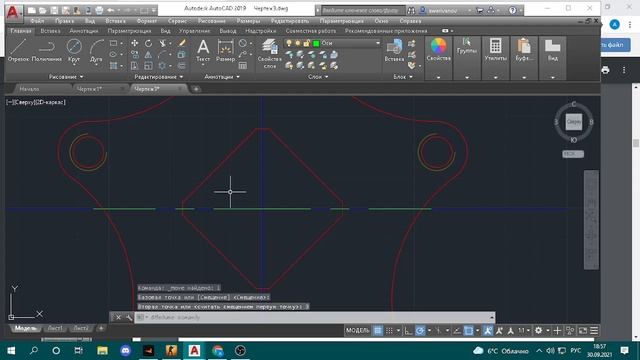
Task: Expand the Редактирование panel
Action: click(158, 77)
